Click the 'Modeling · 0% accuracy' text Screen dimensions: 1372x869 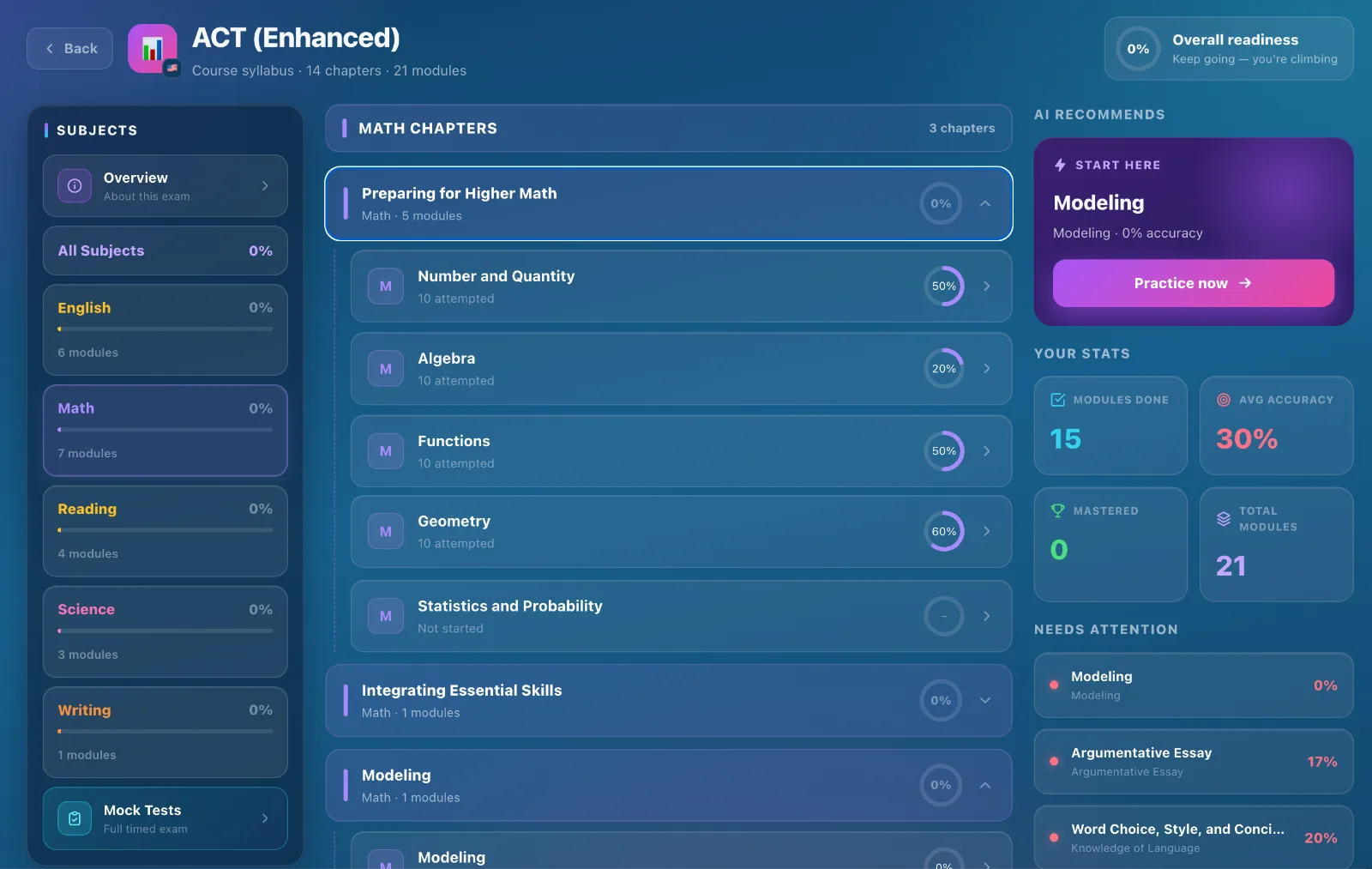tap(1128, 233)
